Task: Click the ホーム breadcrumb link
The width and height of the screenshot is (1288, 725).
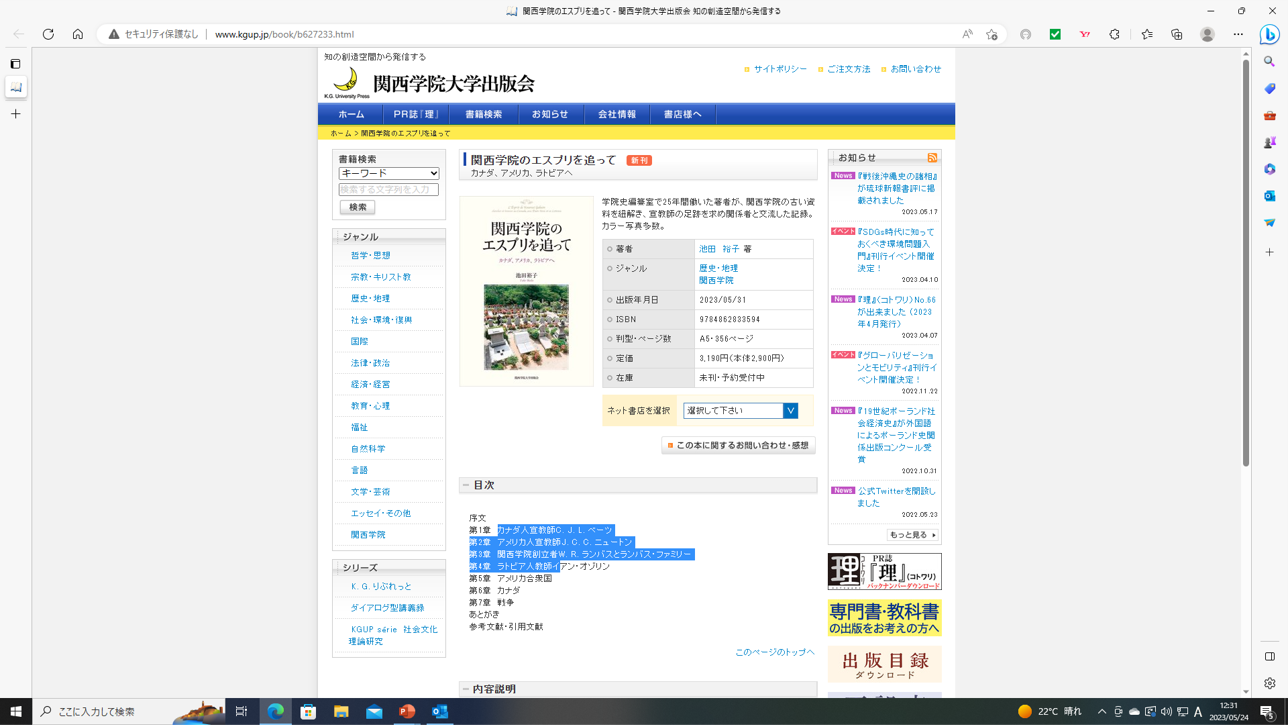Action: pos(341,133)
